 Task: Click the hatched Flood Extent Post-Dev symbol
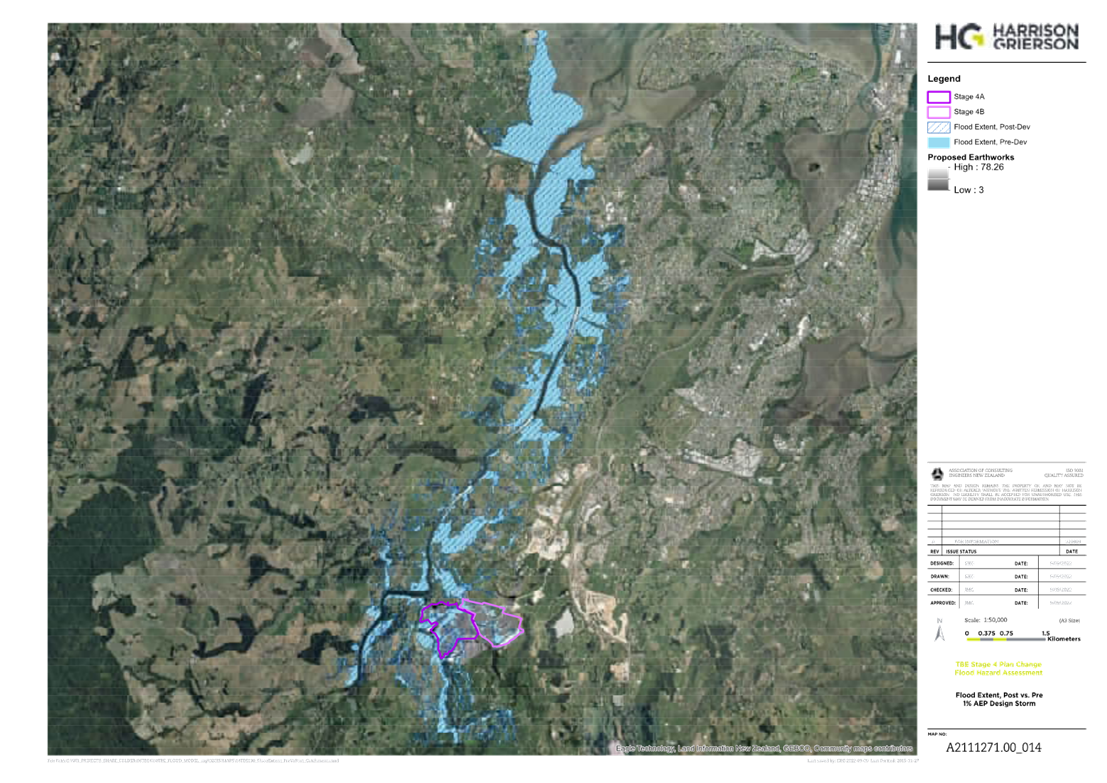(x=938, y=127)
